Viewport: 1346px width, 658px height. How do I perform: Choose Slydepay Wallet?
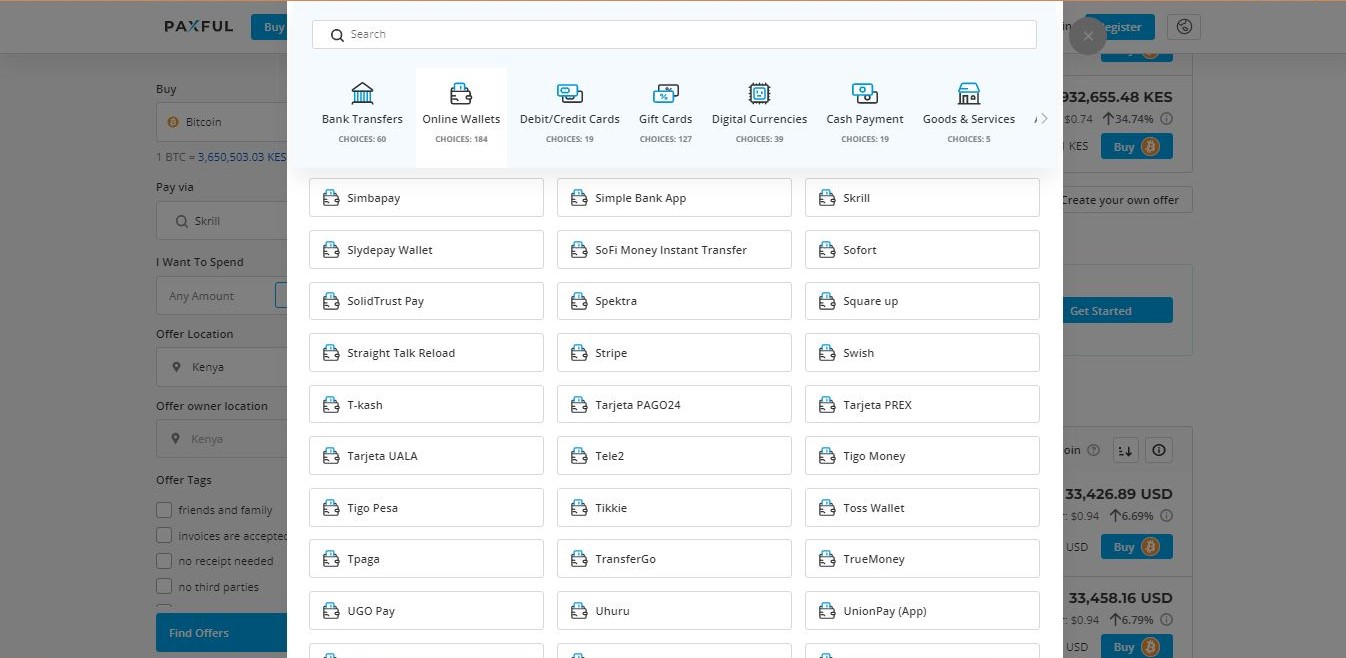[x=426, y=250]
